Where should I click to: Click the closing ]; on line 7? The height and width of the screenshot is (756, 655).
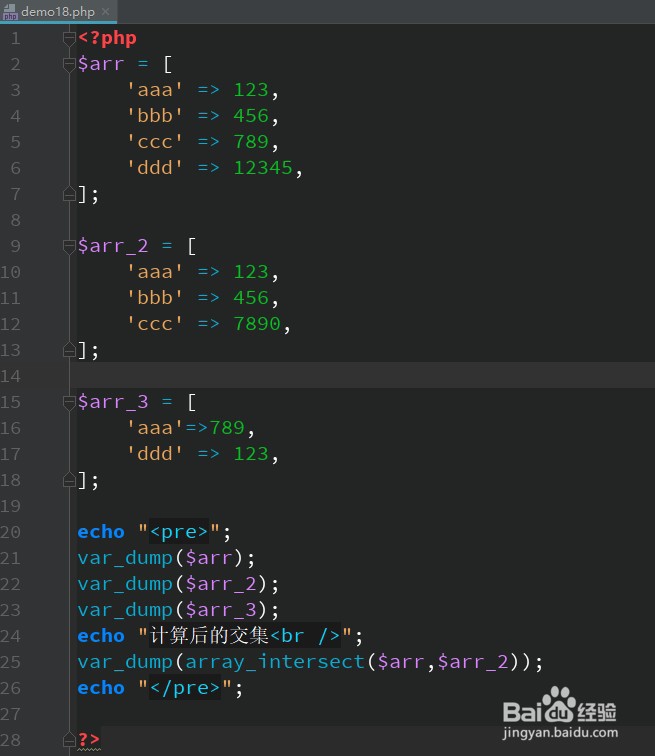[x=89, y=195]
